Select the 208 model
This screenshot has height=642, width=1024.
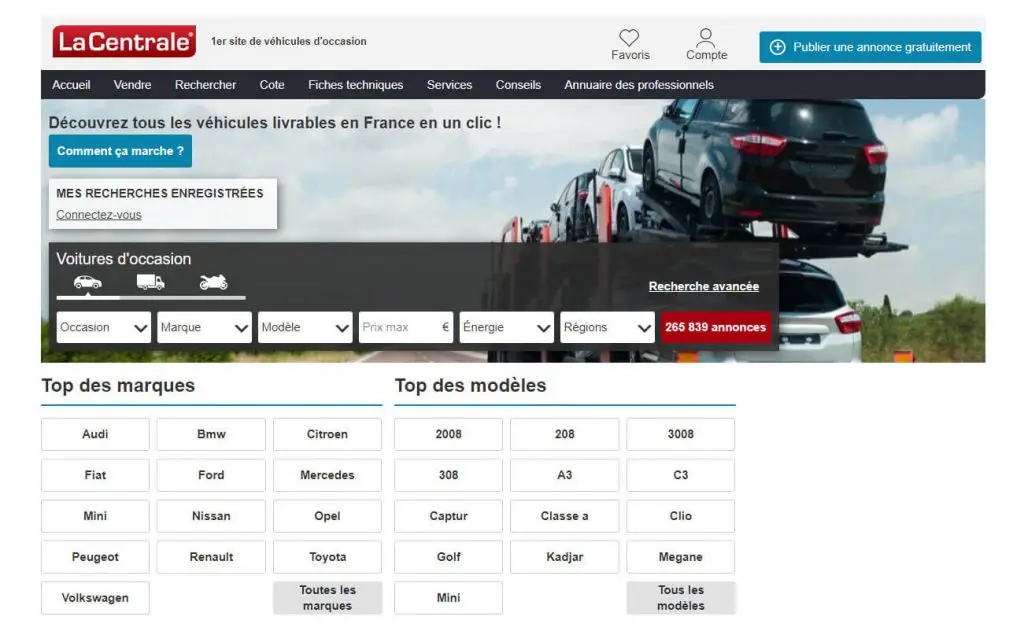pos(565,434)
